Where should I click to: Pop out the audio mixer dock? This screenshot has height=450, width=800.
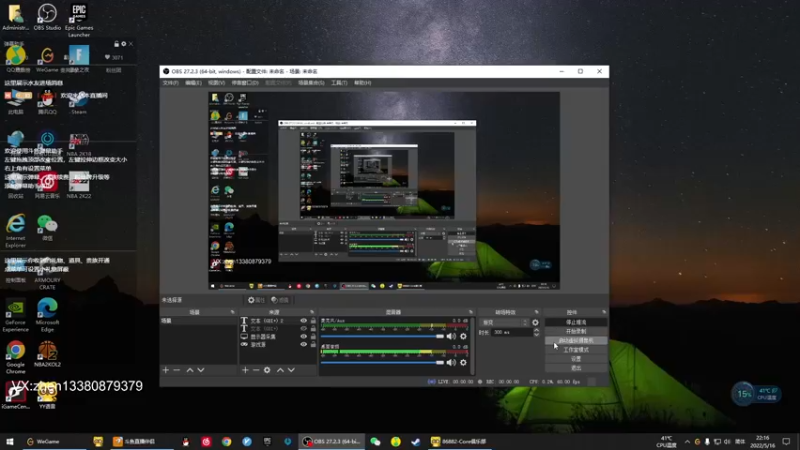tap(470, 312)
